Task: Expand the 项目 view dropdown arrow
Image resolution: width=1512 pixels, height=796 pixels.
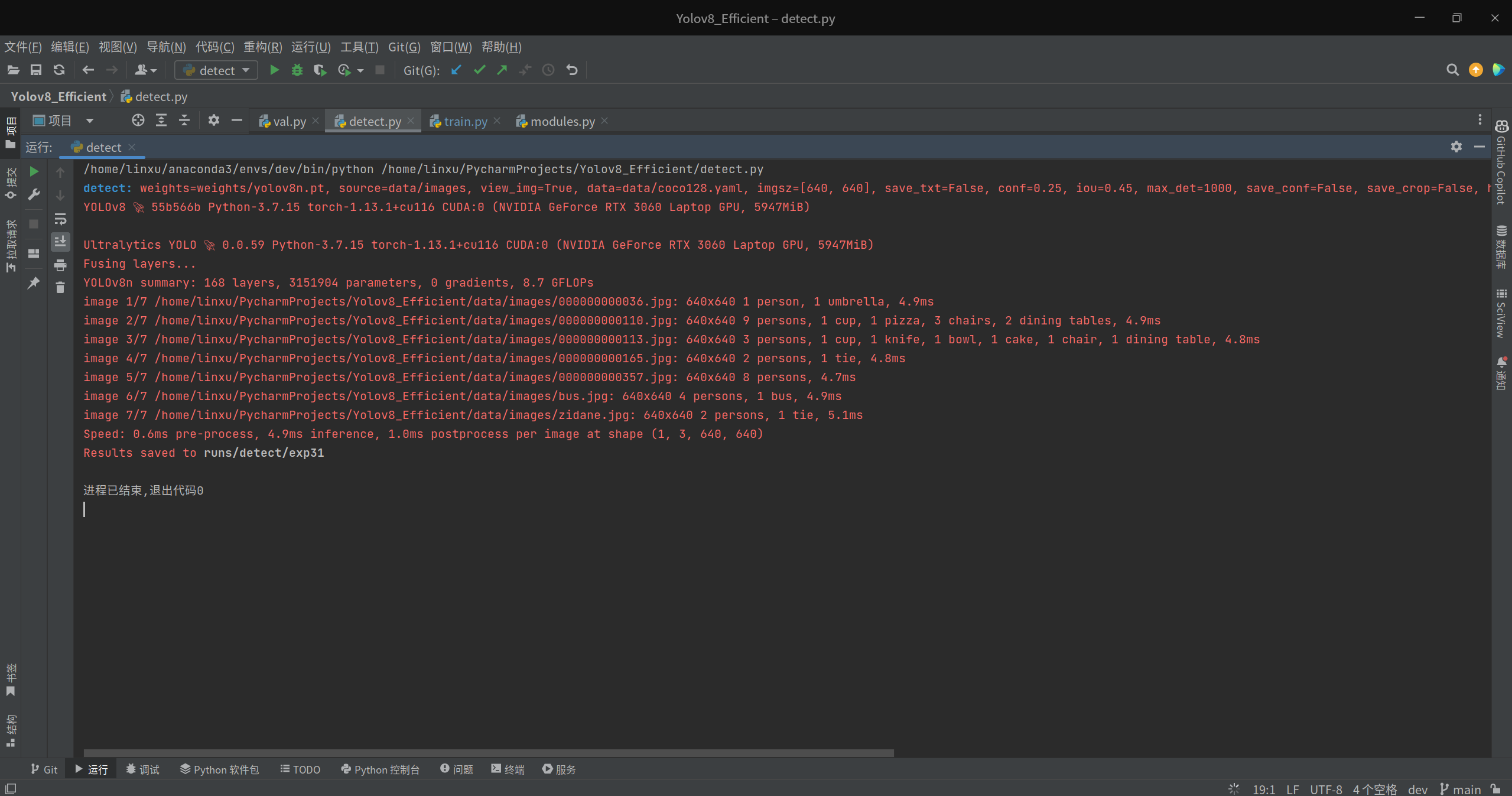Action: [x=90, y=121]
